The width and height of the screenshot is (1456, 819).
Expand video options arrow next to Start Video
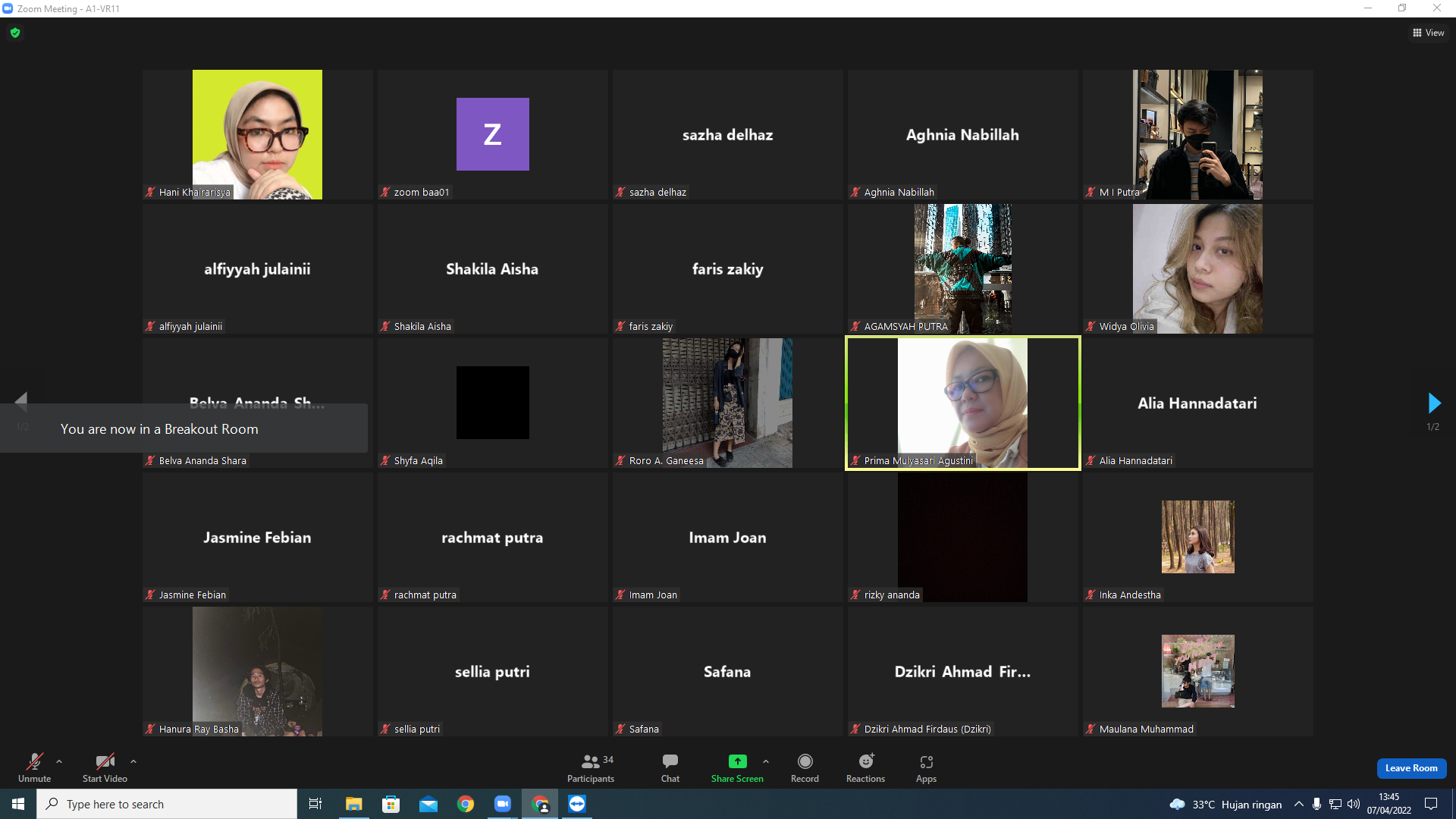(133, 761)
